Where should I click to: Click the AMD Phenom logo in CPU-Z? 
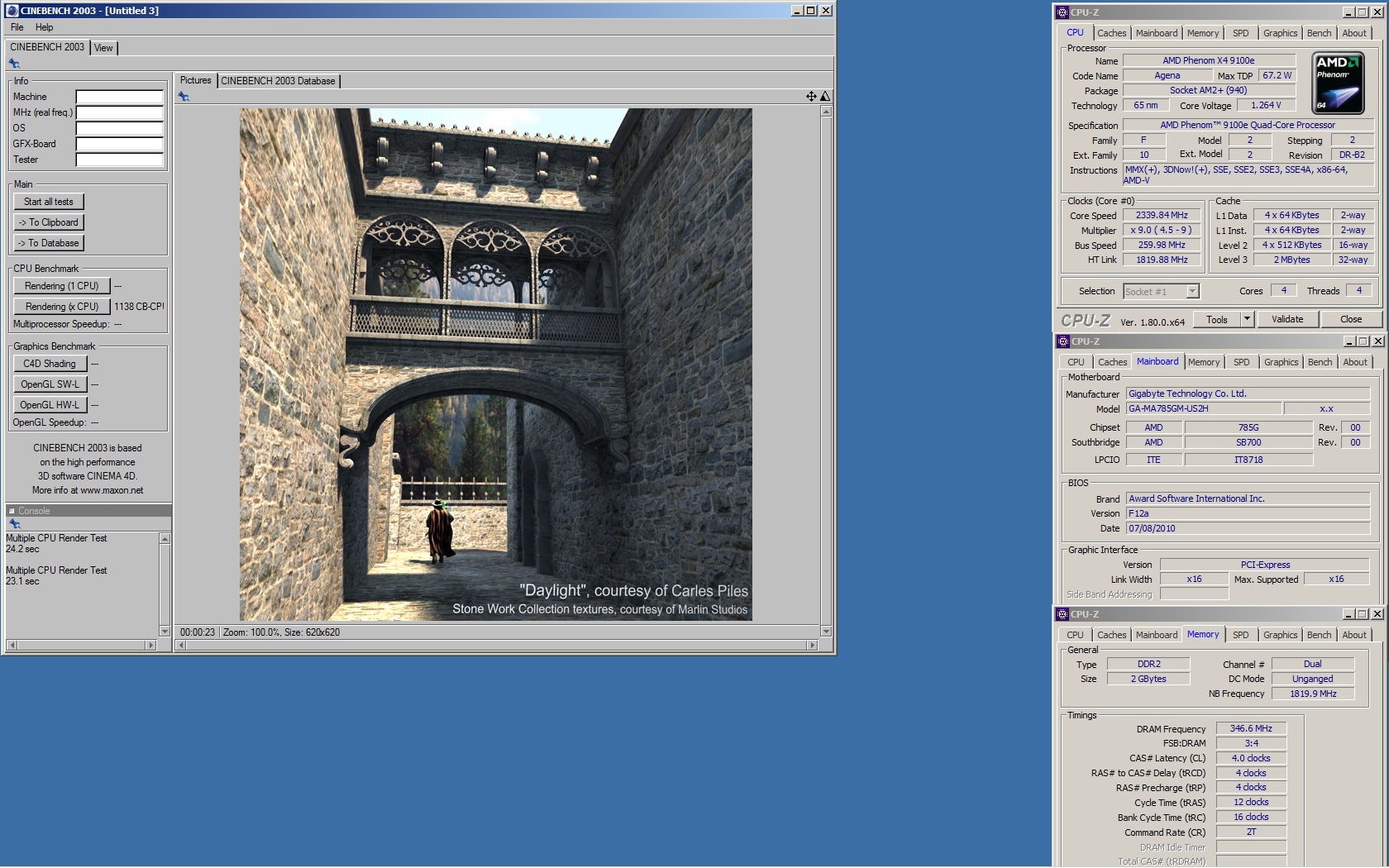click(x=1339, y=83)
